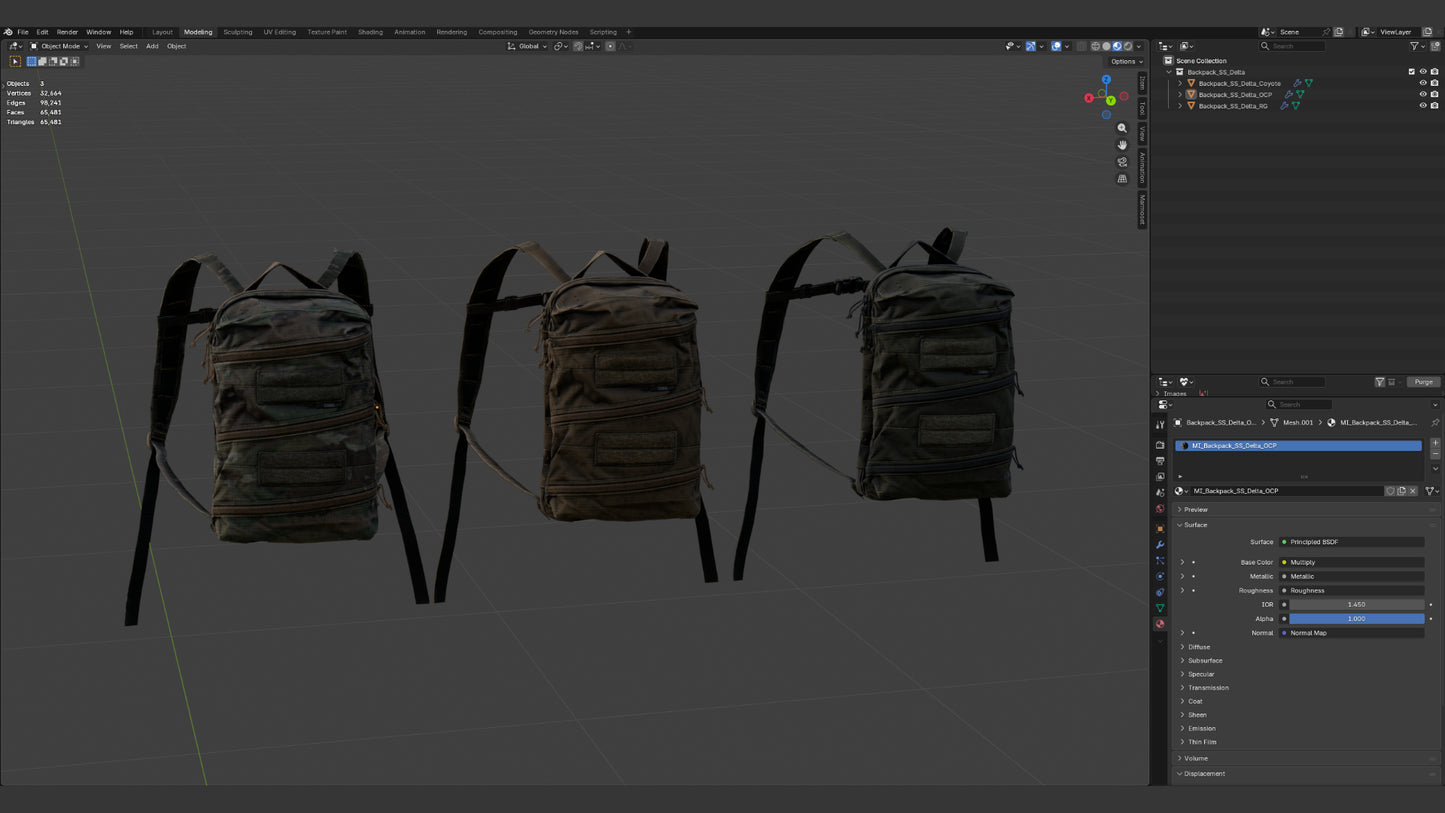The height and width of the screenshot is (813, 1445).
Task: Toggle the camera view icon in viewport
Action: tap(1122, 162)
